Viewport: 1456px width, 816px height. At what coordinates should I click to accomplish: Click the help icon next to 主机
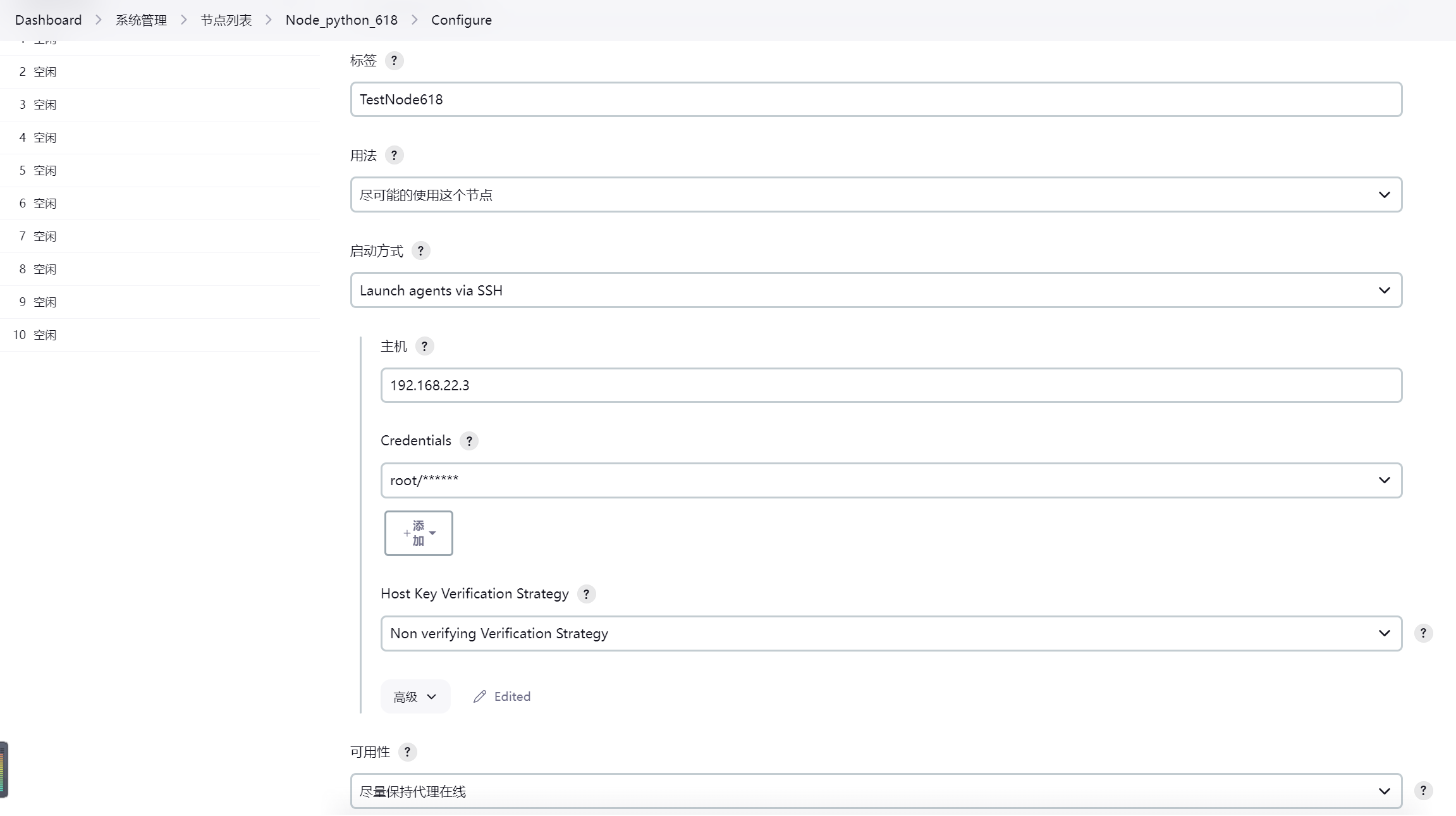tap(424, 347)
